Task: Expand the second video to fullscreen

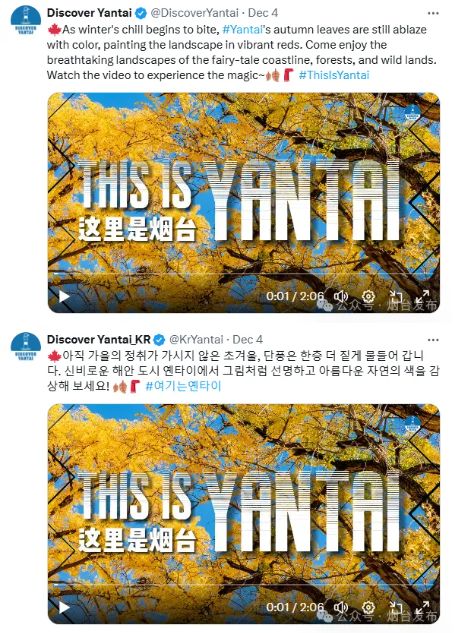Action: coord(422,608)
